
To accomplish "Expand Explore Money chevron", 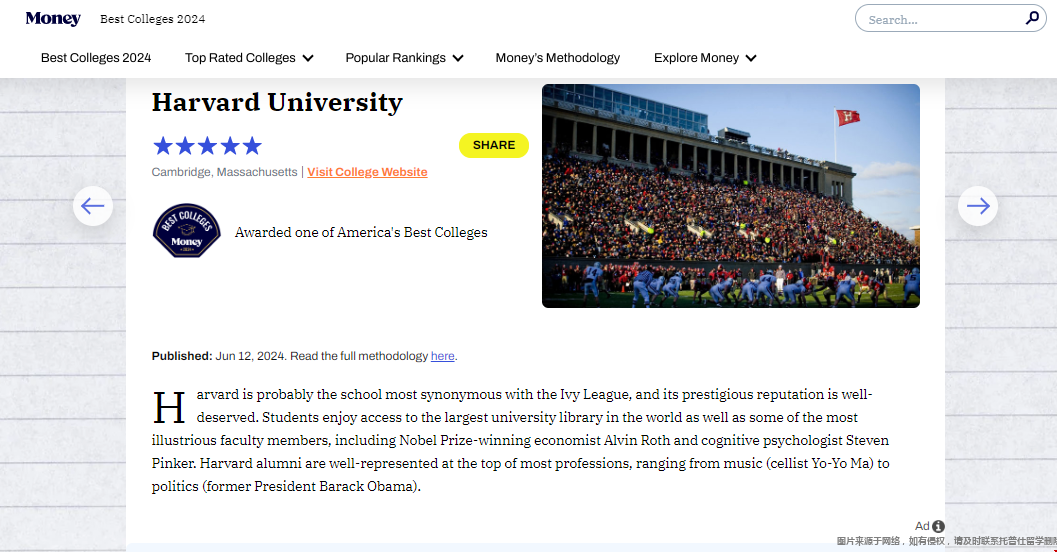I will [x=751, y=59].
